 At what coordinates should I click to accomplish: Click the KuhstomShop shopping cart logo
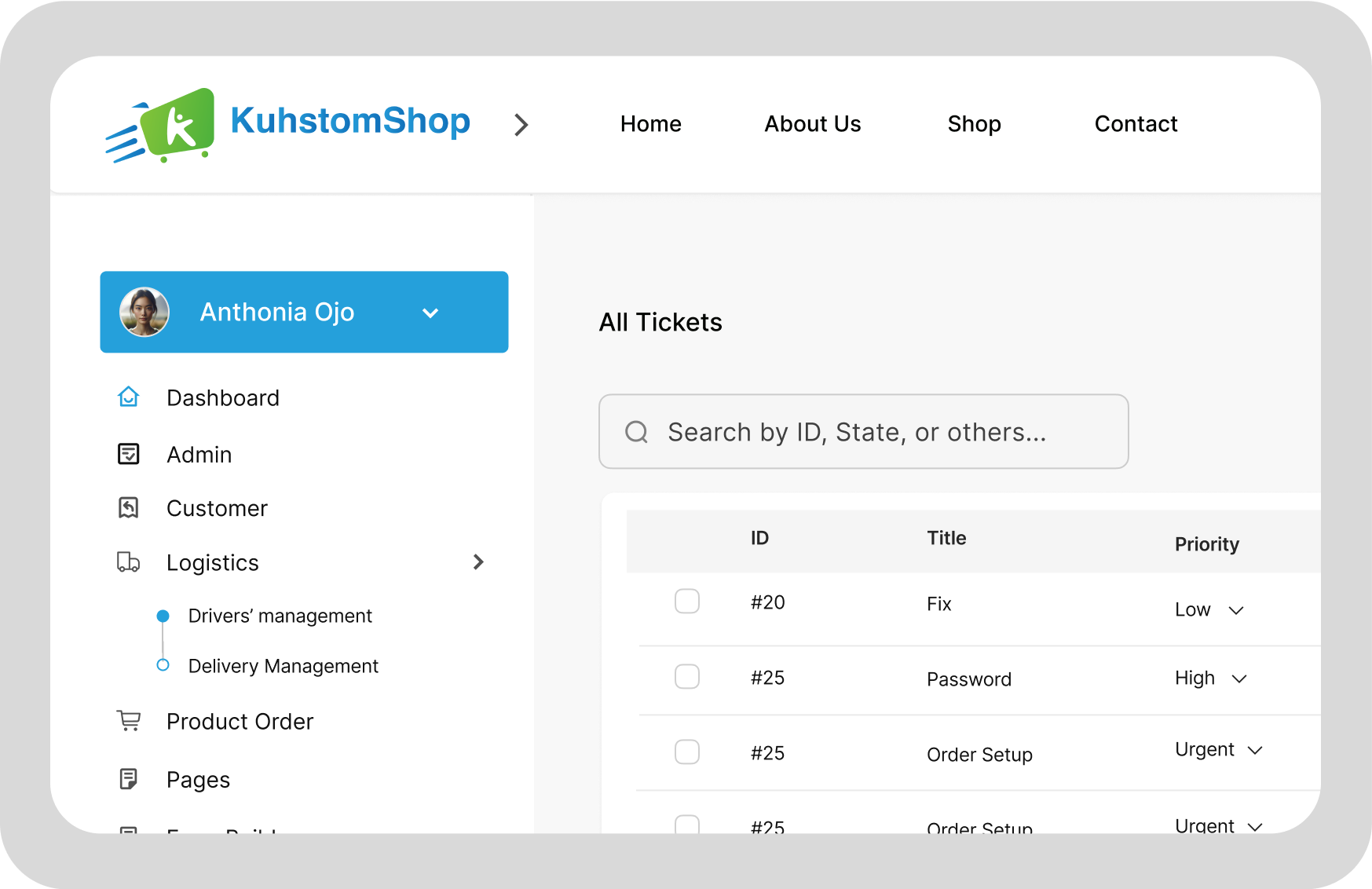click(x=160, y=126)
